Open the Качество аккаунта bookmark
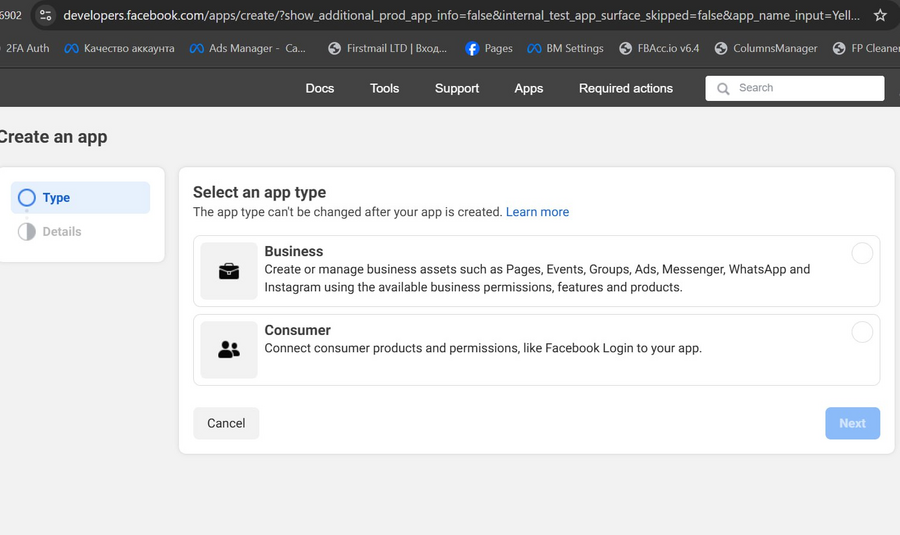This screenshot has height=535, width=900. click(119, 49)
